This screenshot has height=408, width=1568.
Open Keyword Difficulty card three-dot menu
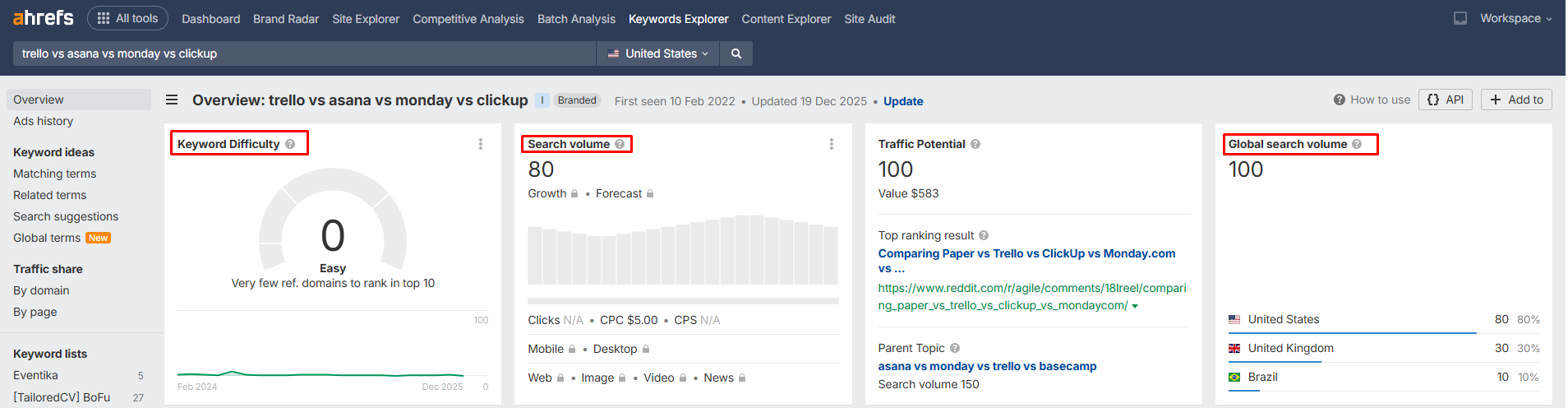coord(481,144)
